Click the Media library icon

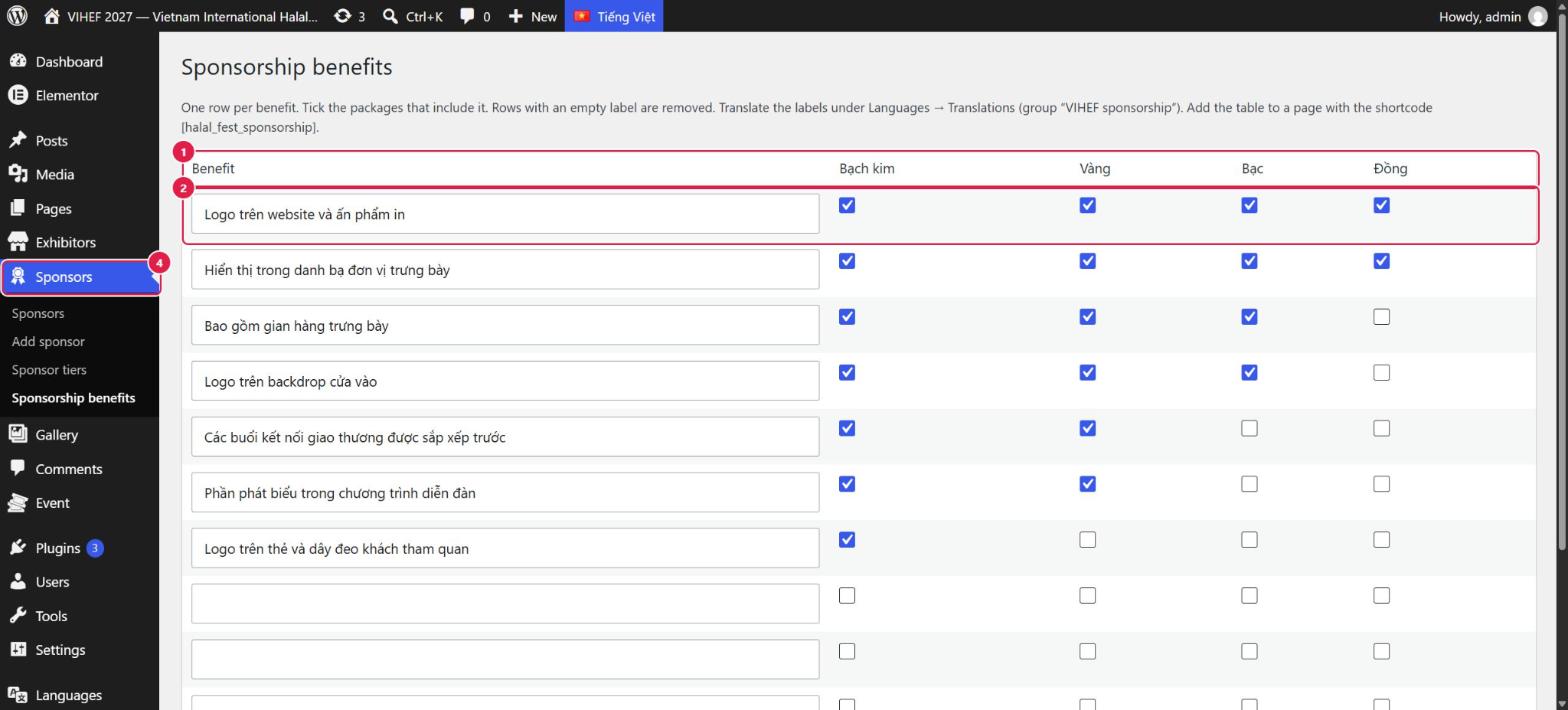tap(17, 174)
